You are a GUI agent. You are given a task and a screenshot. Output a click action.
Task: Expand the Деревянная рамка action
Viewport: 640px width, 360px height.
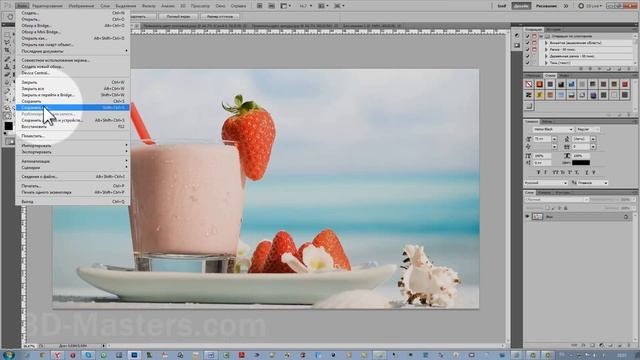click(x=546, y=56)
